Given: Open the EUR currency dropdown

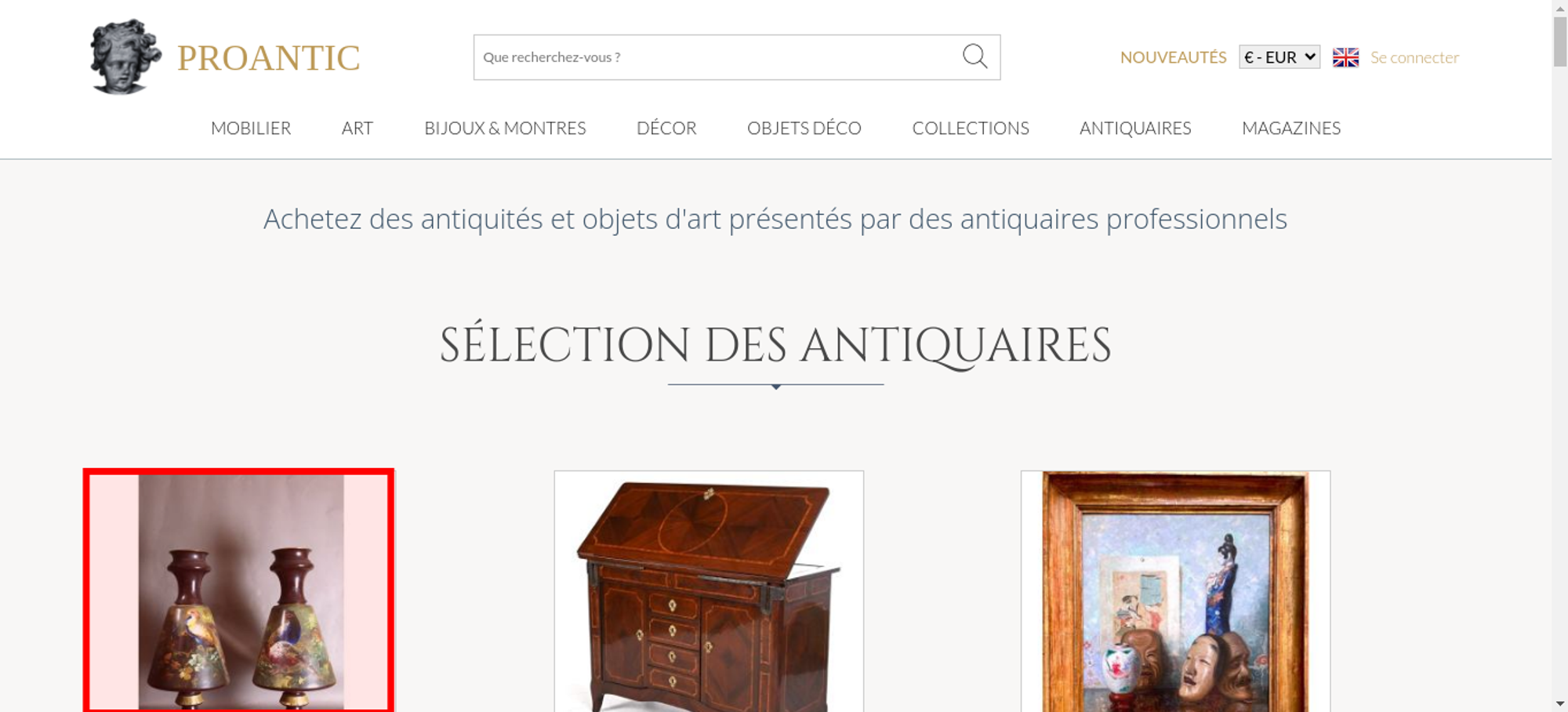Looking at the screenshot, I should (x=1279, y=57).
